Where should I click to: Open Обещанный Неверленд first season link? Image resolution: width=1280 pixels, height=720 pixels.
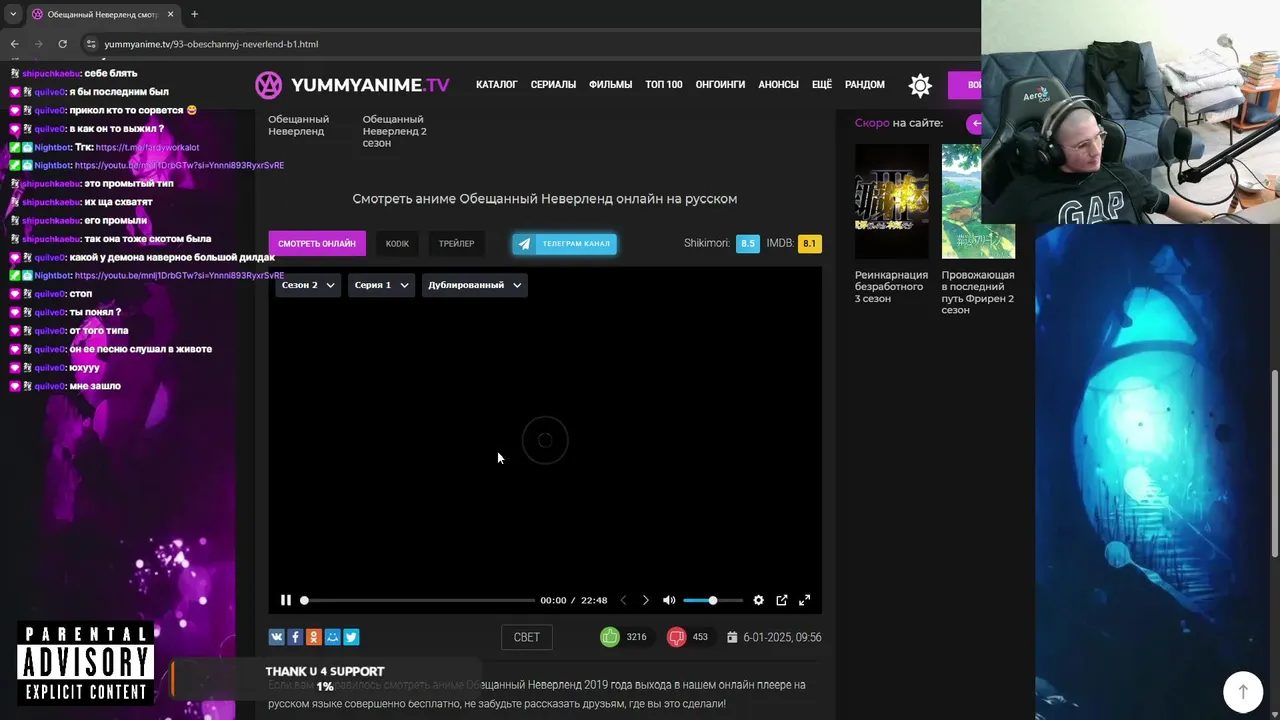(x=298, y=125)
